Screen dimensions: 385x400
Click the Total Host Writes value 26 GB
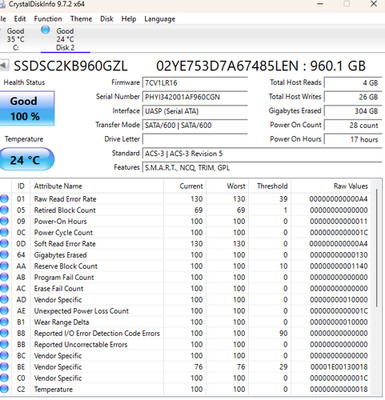353,97
